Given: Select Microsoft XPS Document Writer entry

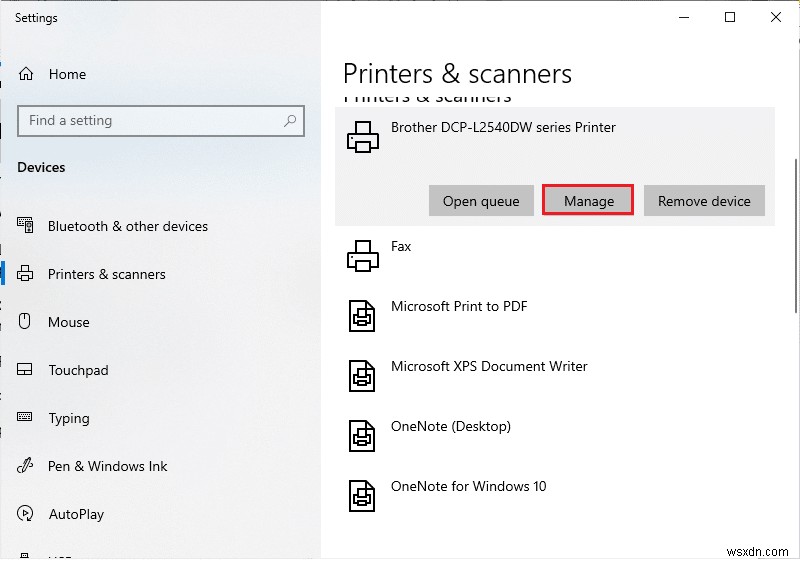Looking at the screenshot, I should [489, 366].
